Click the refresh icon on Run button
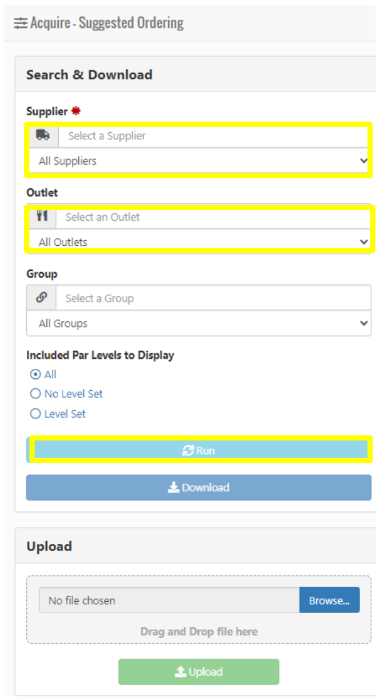 click(x=188, y=450)
